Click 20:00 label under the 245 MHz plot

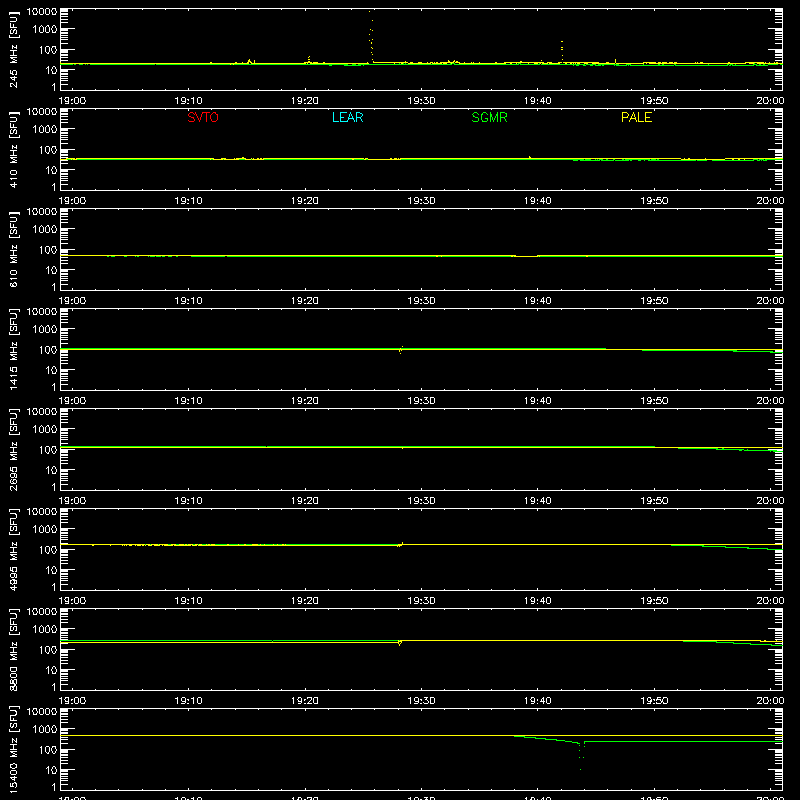[x=770, y=101]
